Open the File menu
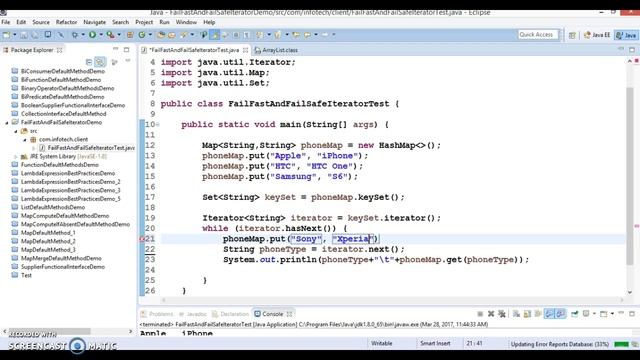The image size is (640, 360). pyautogui.click(x=6, y=22)
